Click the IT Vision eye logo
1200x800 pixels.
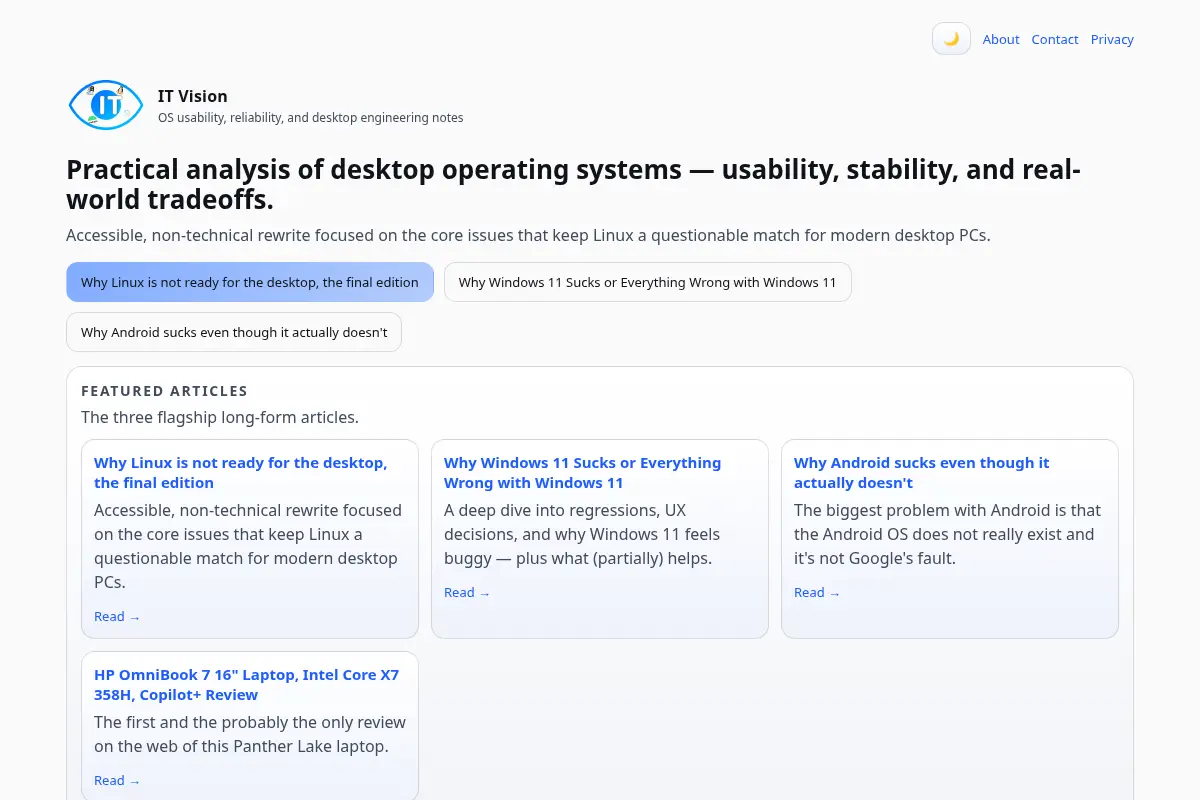click(x=106, y=105)
